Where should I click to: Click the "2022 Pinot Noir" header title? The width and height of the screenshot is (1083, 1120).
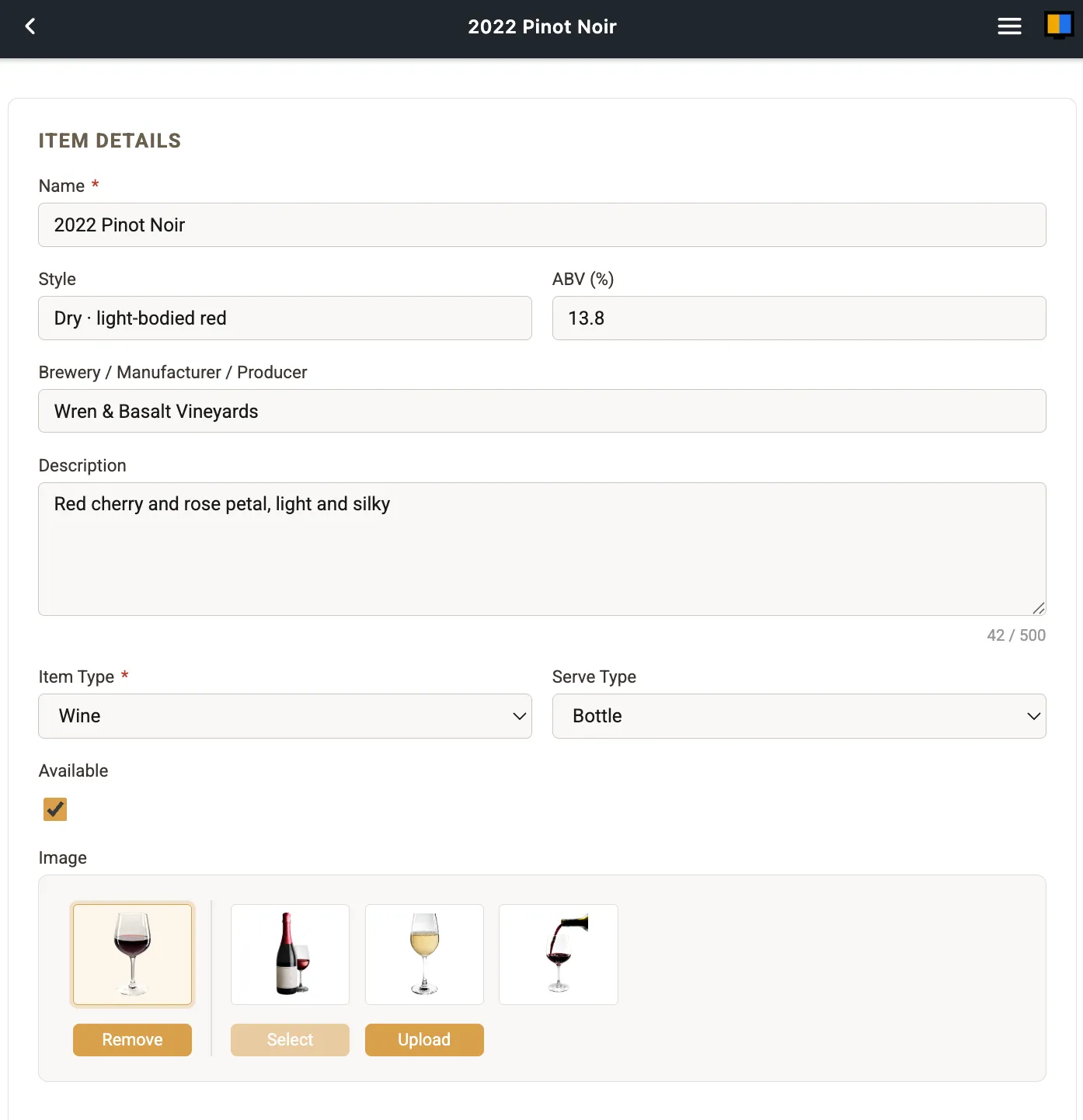point(542,26)
